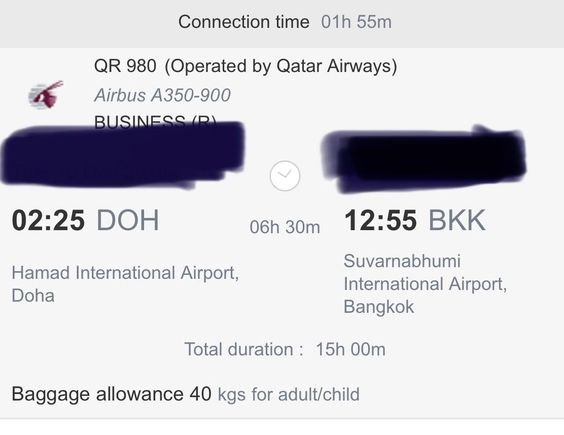This screenshot has width=564, height=435.
Task: Click the 02:25 departure time
Action: (x=48, y=220)
